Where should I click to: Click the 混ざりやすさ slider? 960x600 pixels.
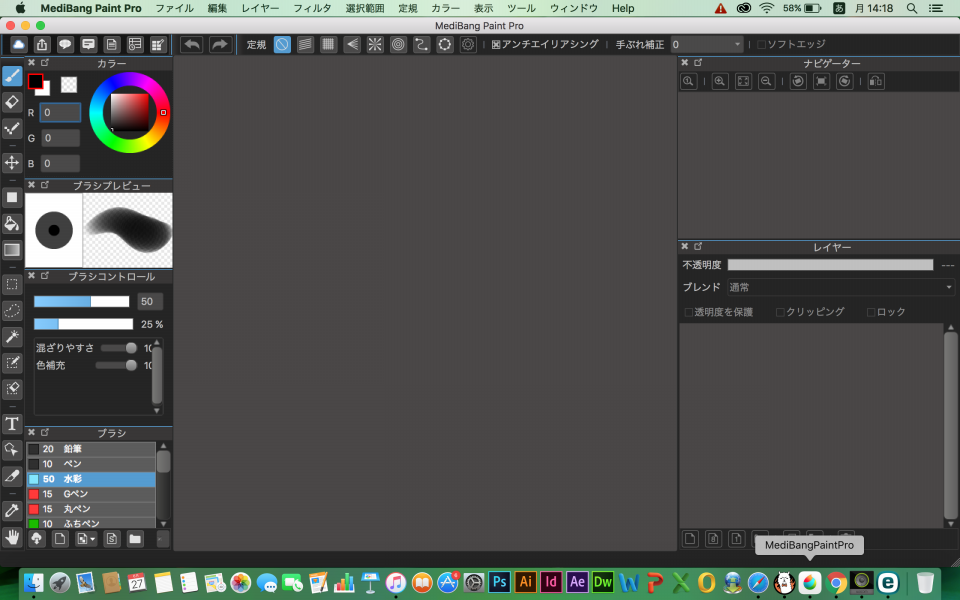click(x=119, y=348)
